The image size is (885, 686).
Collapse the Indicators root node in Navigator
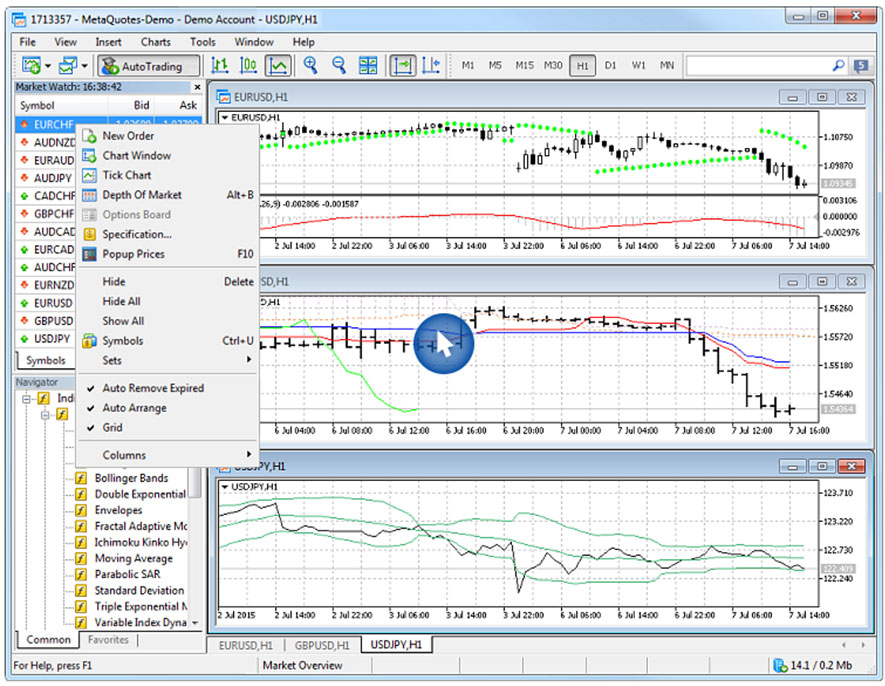click(x=26, y=399)
